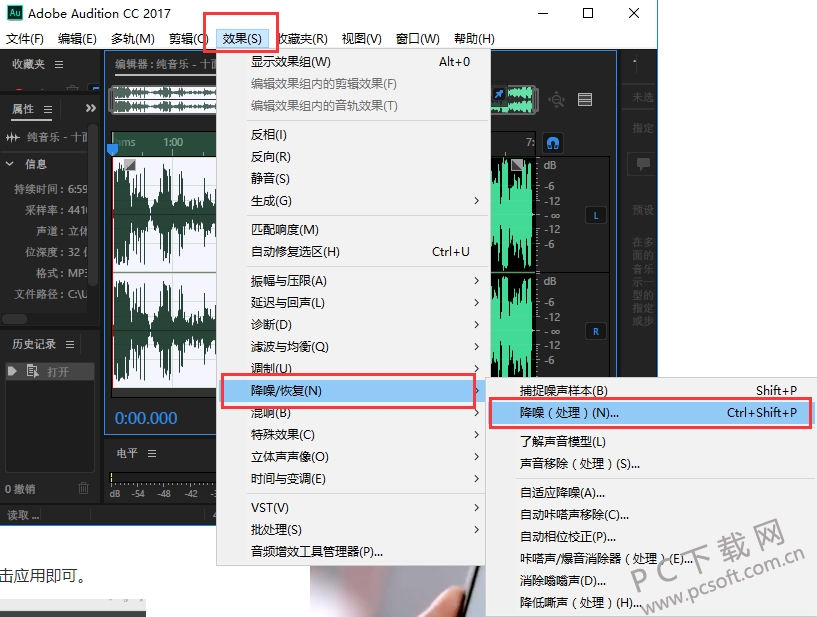Expand 特殊效果(C) submenu

pos(353,435)
